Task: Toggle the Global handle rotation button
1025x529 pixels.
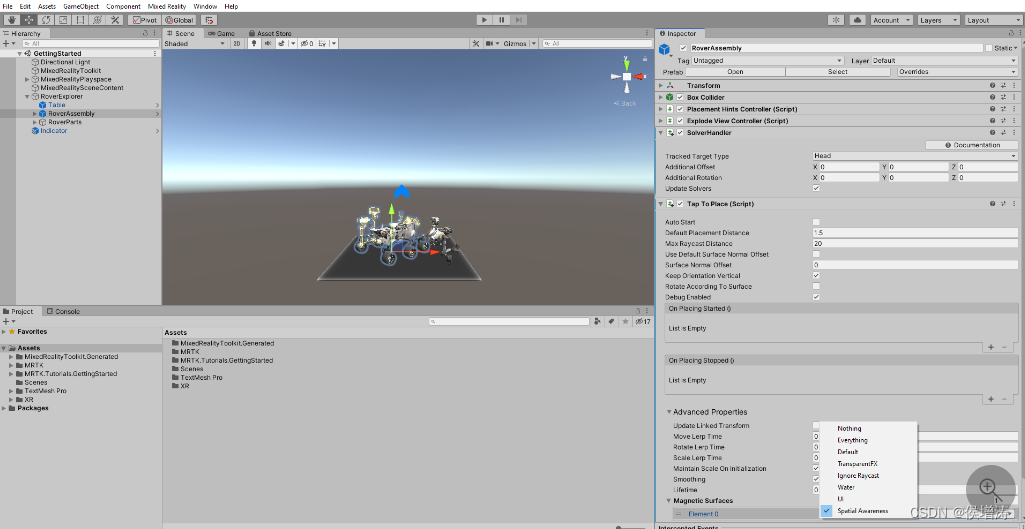Action: point(180,20)
